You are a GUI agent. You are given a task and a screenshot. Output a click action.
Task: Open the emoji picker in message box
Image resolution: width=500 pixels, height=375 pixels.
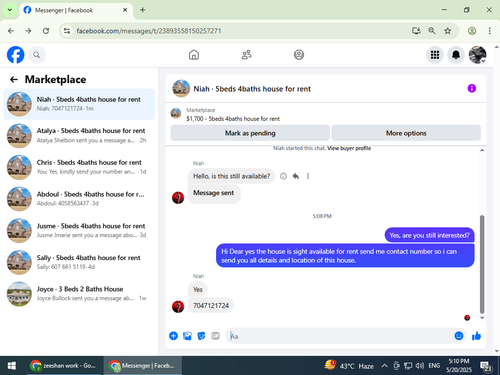tap(459, 336)
